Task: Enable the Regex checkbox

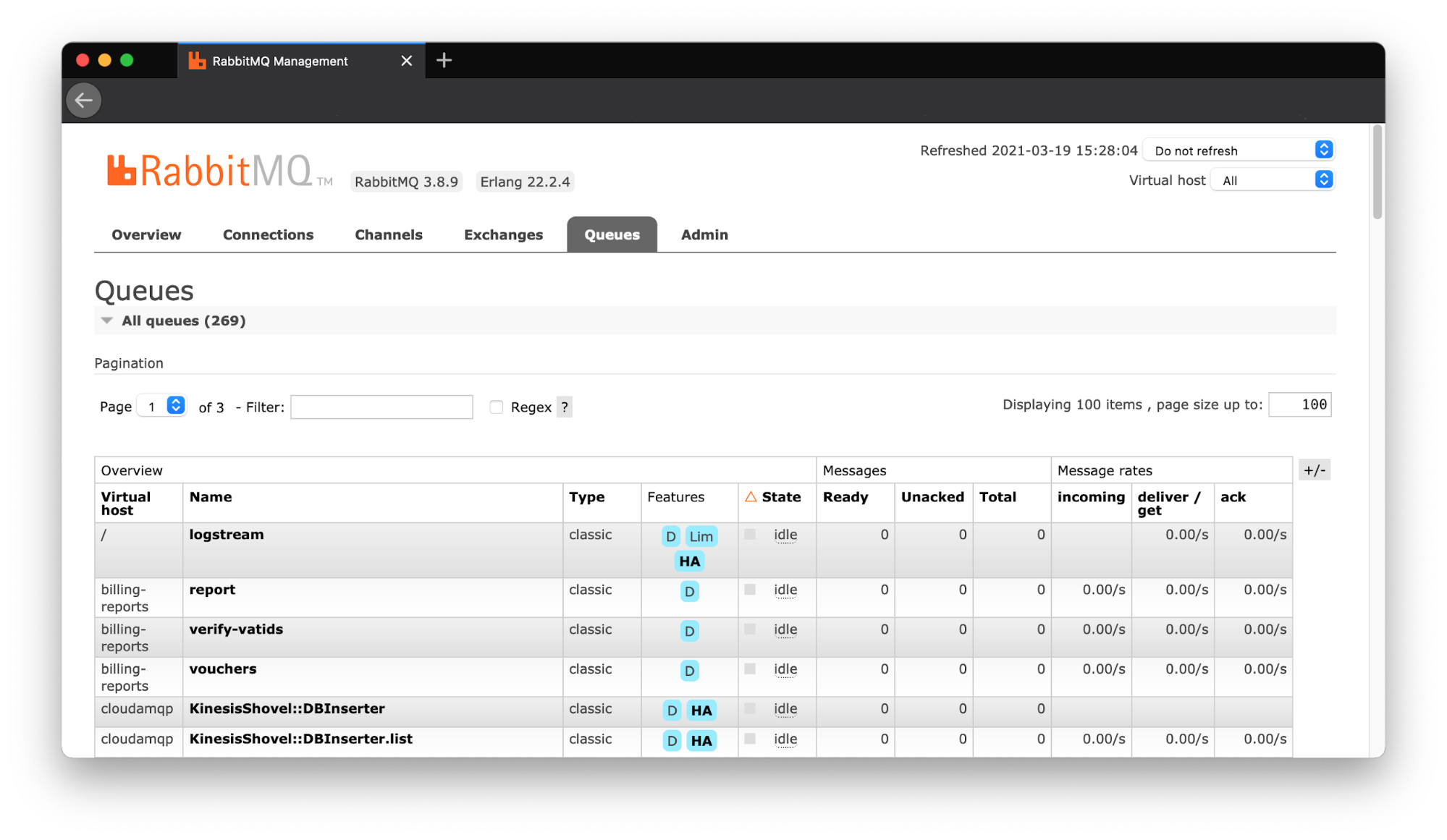Action: 497,407
